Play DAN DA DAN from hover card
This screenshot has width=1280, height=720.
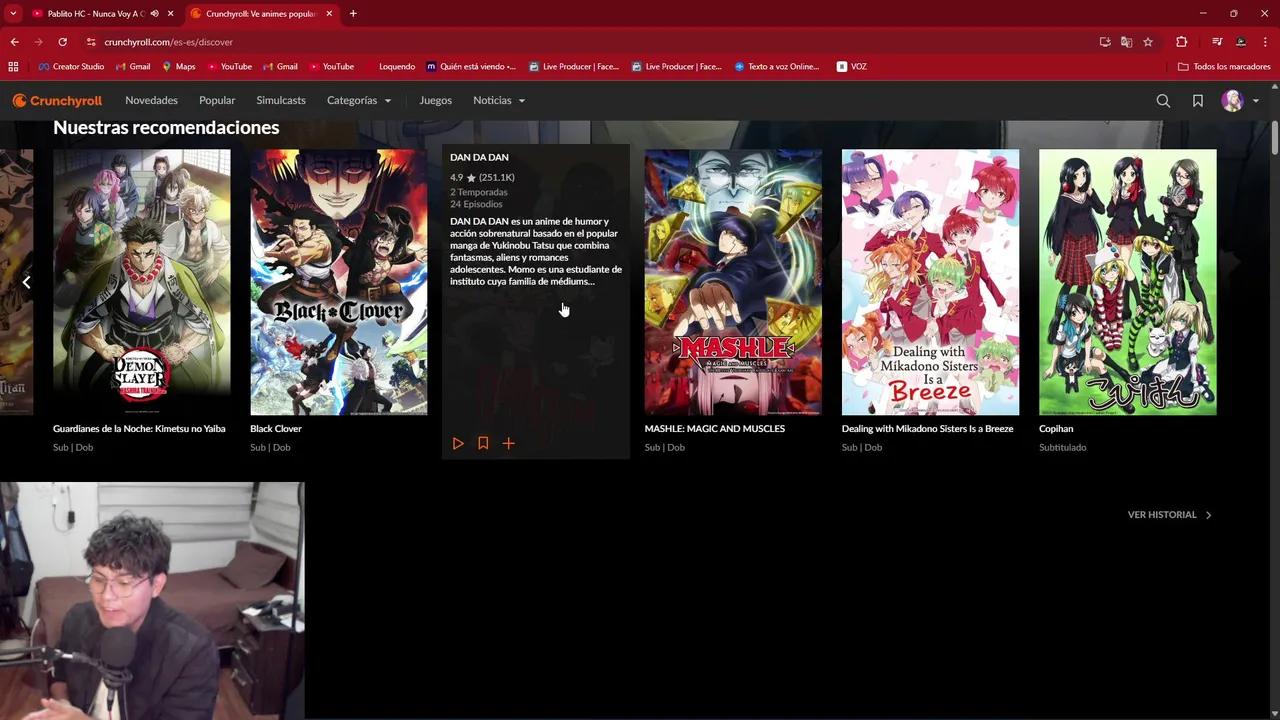458,443
